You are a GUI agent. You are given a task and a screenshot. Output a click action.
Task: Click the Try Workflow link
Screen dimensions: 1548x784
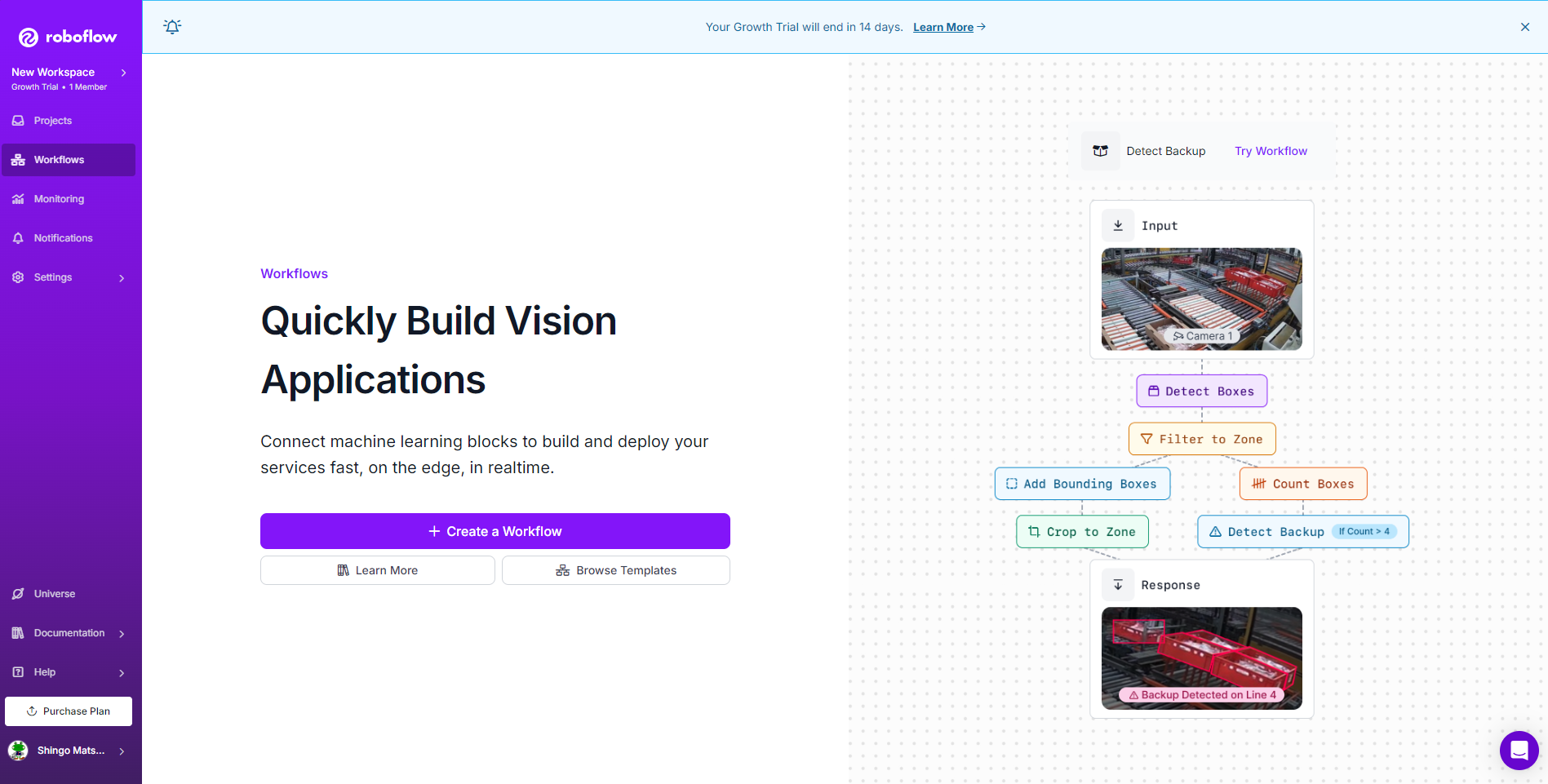click(1271, 151)
